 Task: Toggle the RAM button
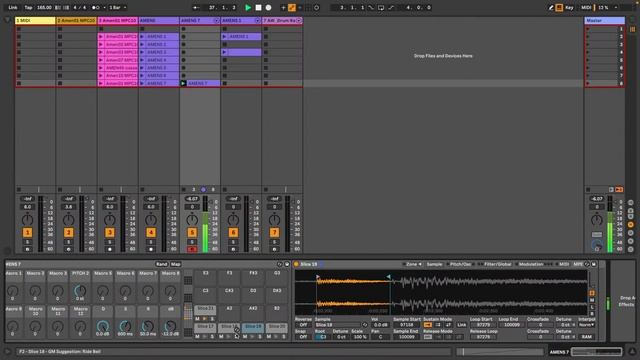pyautogui.click(x=587, y=337)
